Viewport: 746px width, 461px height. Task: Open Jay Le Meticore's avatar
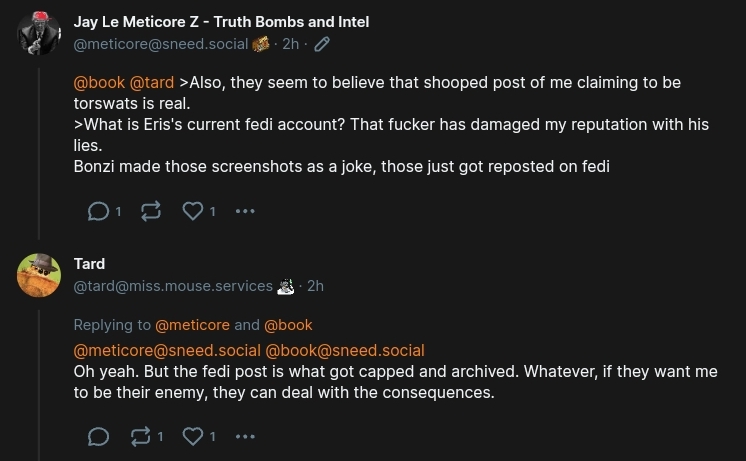pos(39,33)
